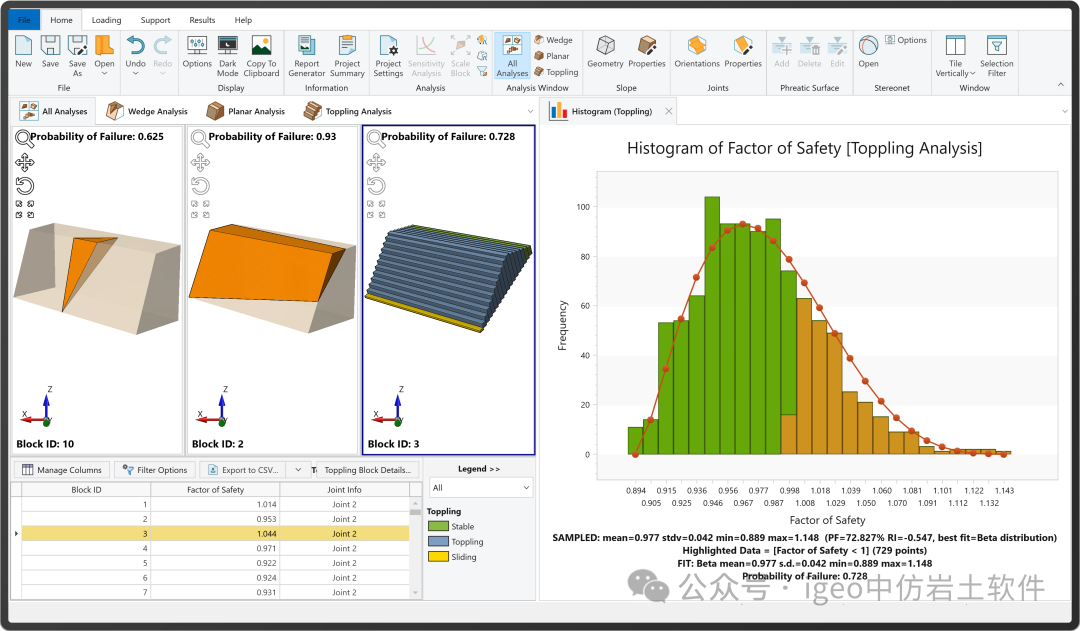The image size is (1080, 631).
Task: Expand the Export to CSV dropdown arrow
Action: (x=298, y=470)
